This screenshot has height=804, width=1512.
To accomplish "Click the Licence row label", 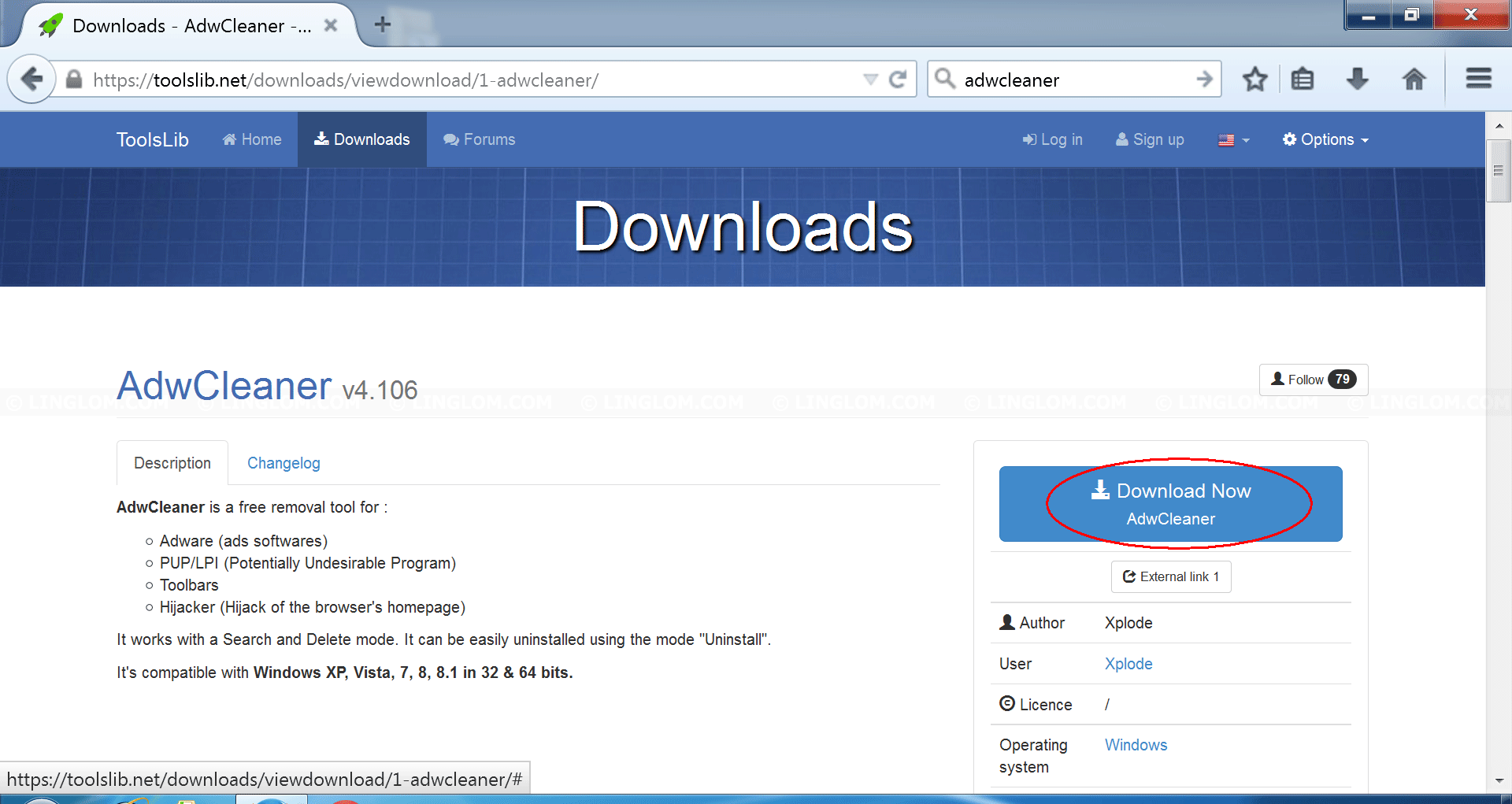I will coord(1036,705).
